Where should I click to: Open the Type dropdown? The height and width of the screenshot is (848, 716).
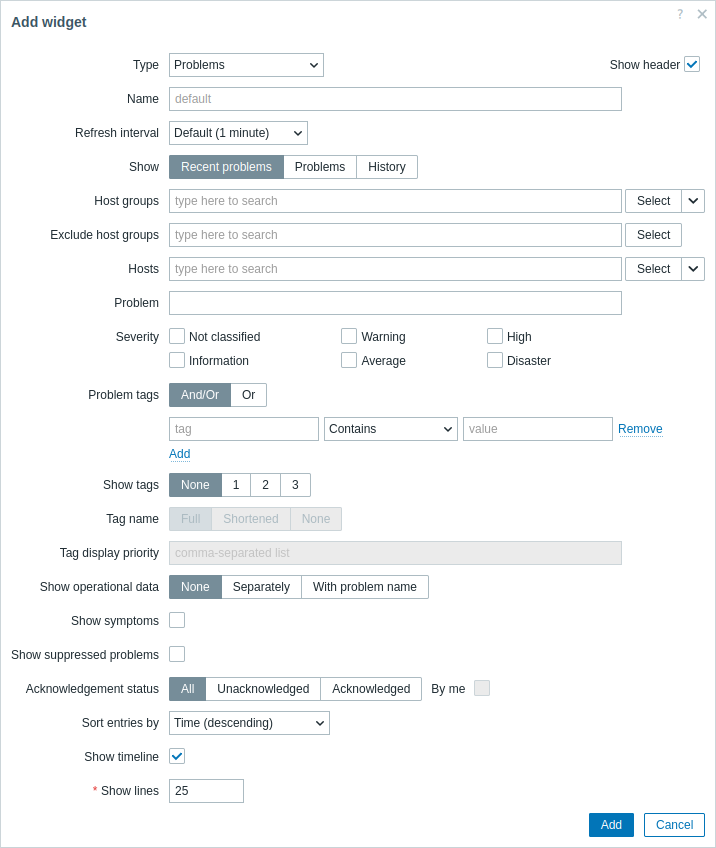(246, 65)
